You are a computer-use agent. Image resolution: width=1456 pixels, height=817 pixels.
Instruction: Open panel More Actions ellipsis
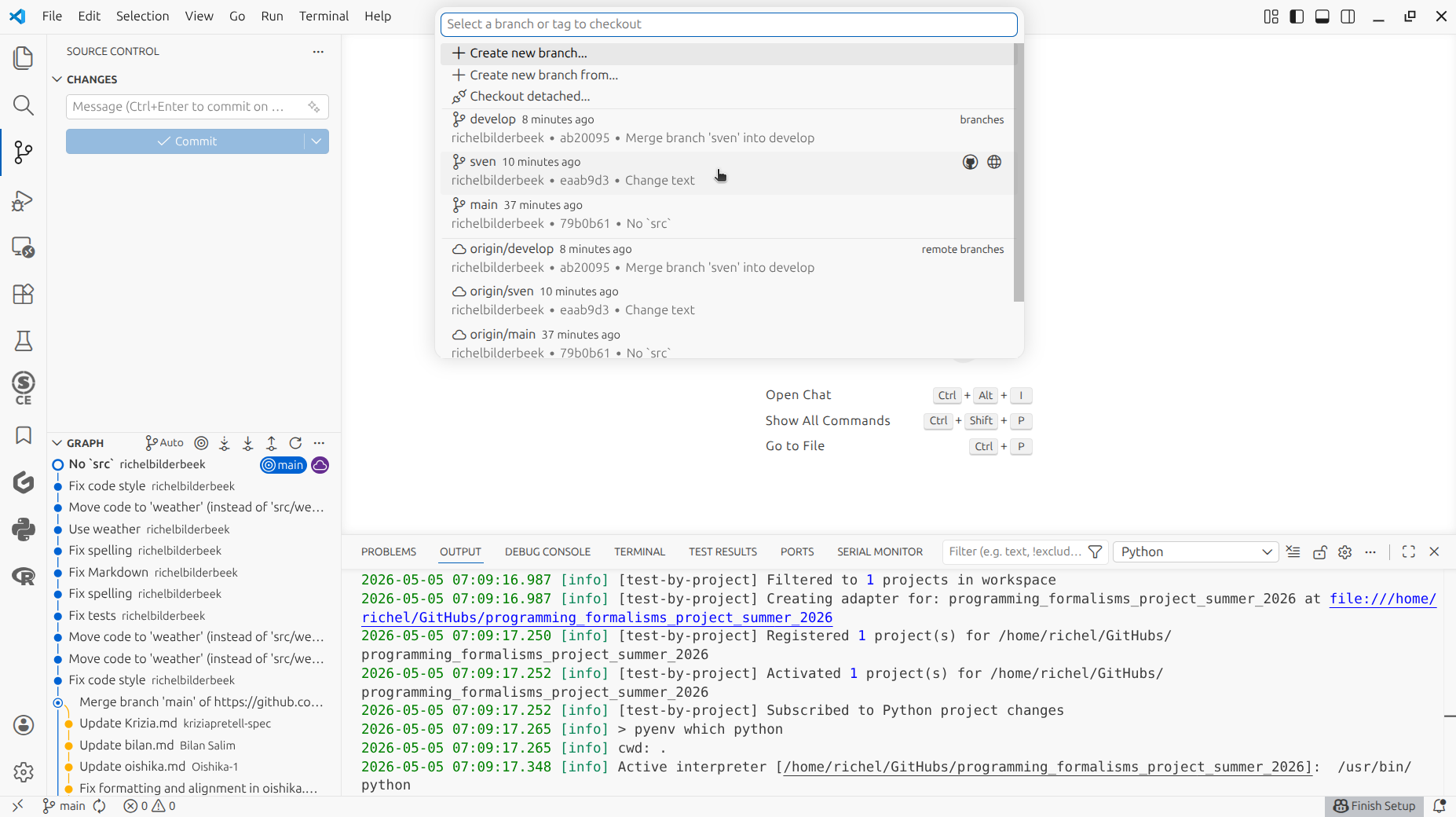click(x=1371, y=551)
